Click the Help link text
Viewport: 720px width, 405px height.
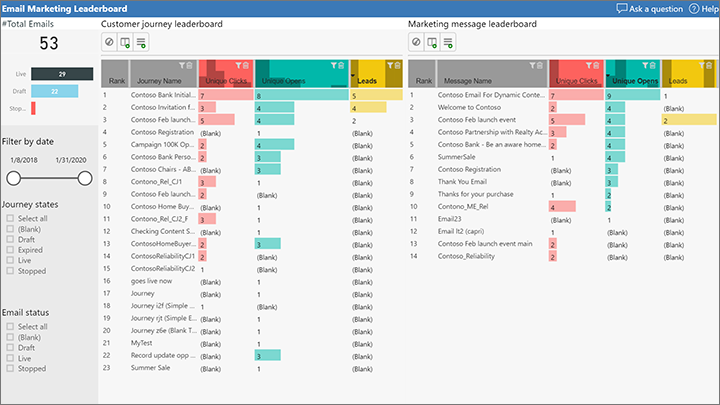(x=710, y=9)
